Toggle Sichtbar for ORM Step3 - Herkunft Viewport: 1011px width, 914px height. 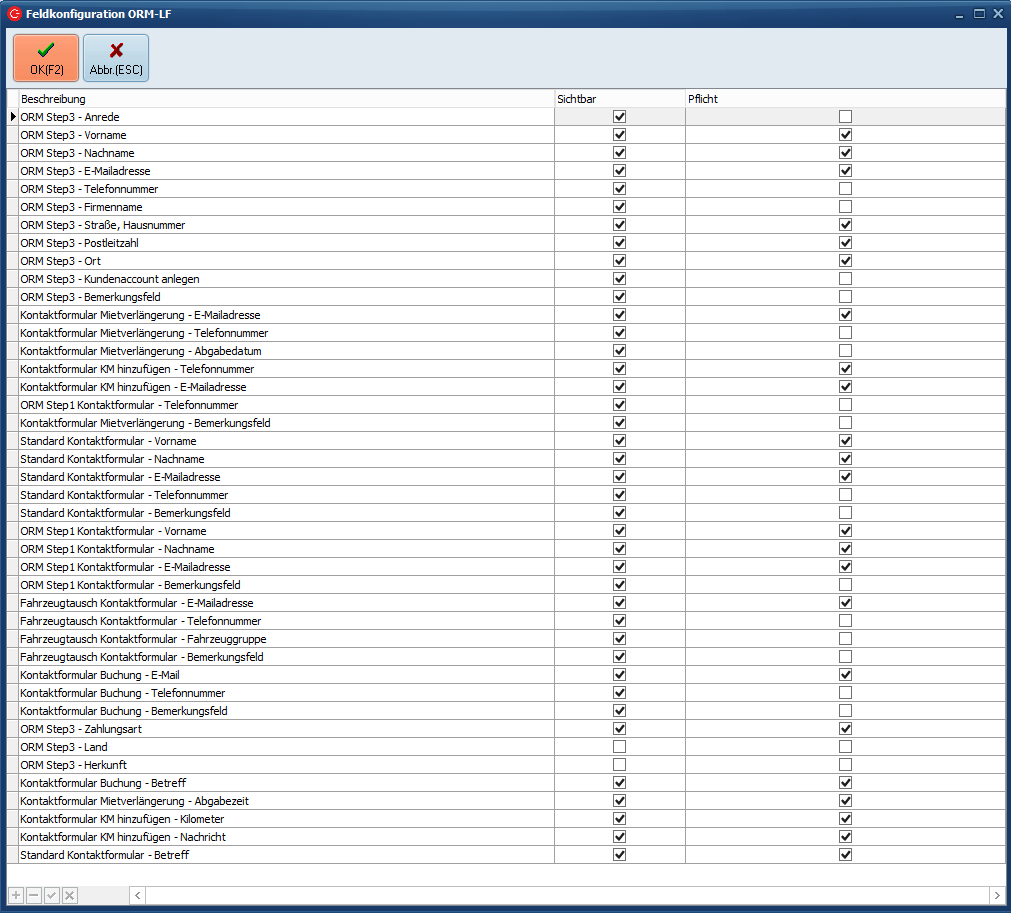tap(619, 765)
